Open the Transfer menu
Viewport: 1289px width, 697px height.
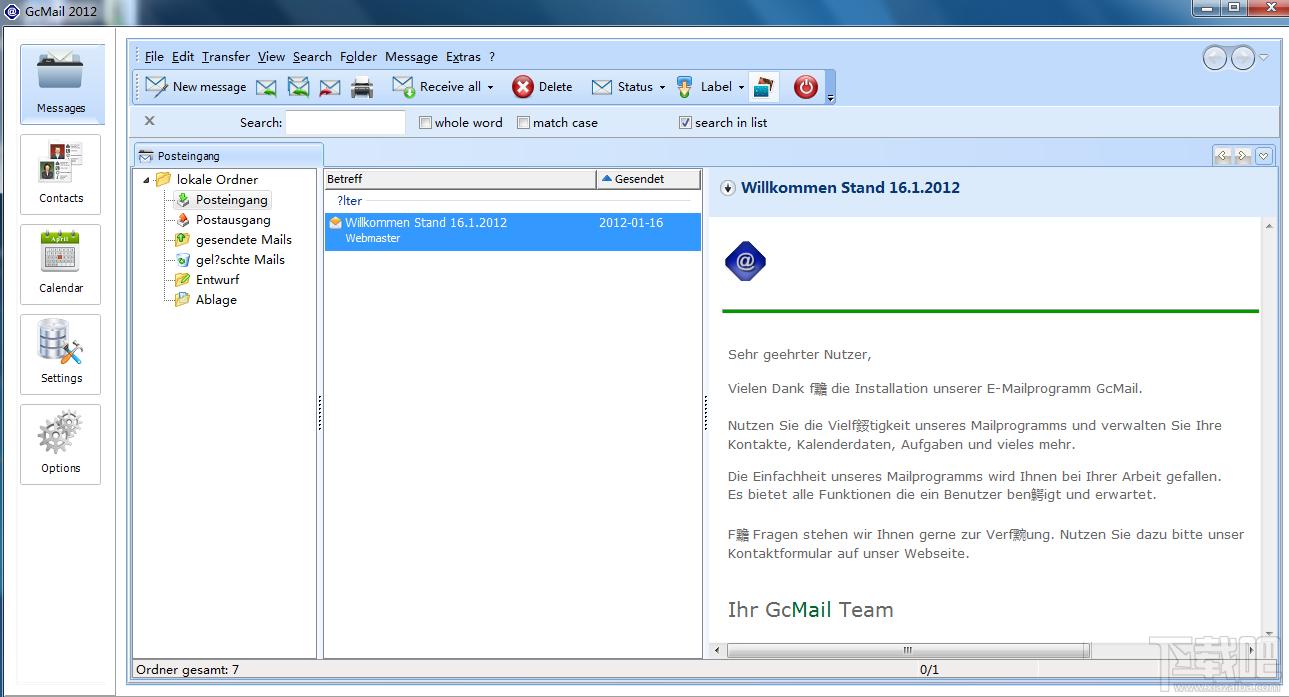tap(226, 57)
